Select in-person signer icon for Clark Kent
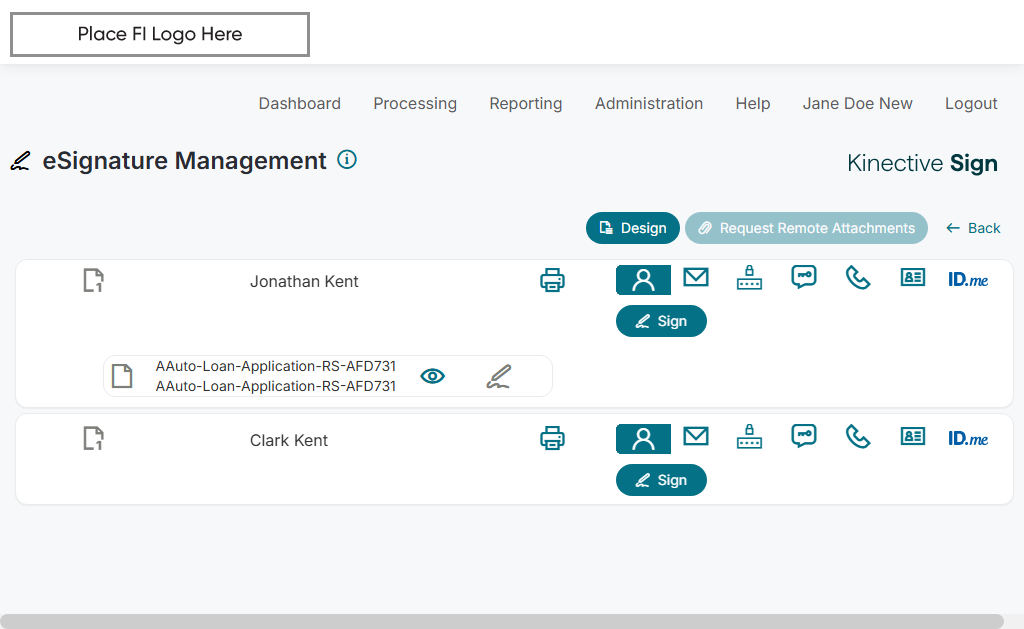 (x=643, y=439)
